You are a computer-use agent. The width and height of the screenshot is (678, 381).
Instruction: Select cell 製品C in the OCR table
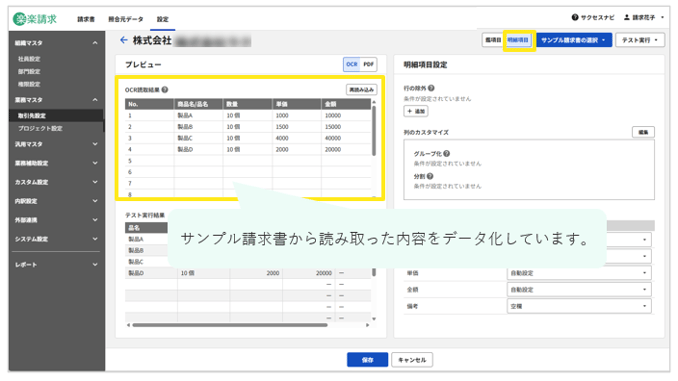pyautogui.click(x=198, y=138)
